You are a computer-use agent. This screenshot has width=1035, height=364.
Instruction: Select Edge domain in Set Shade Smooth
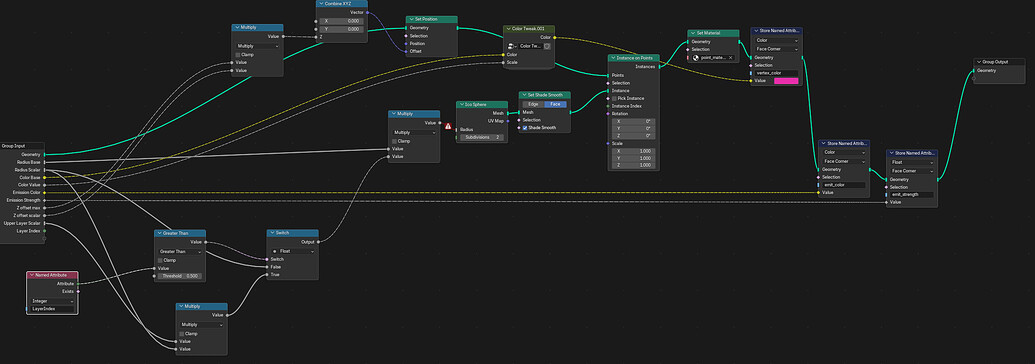533,104
